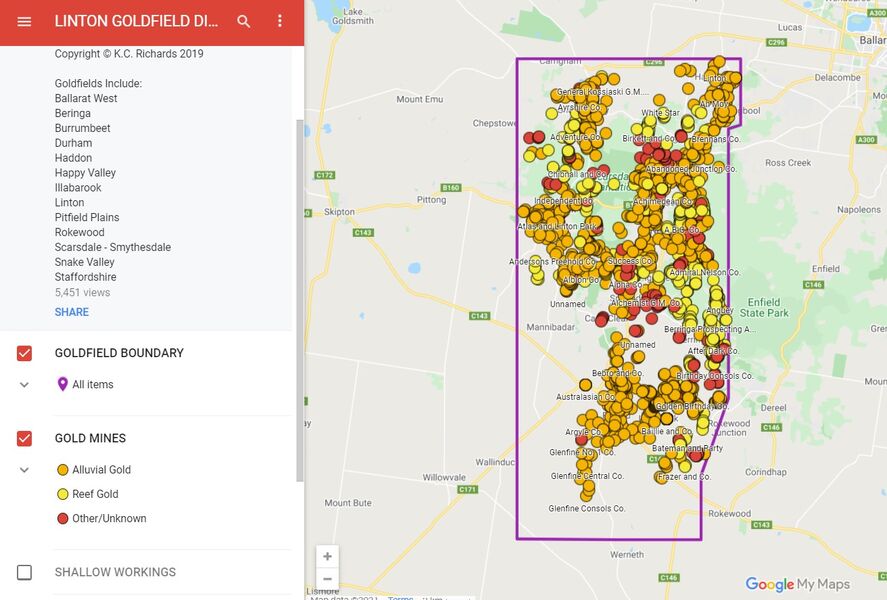Collapse the Gold Mines legend chevron

24,470
